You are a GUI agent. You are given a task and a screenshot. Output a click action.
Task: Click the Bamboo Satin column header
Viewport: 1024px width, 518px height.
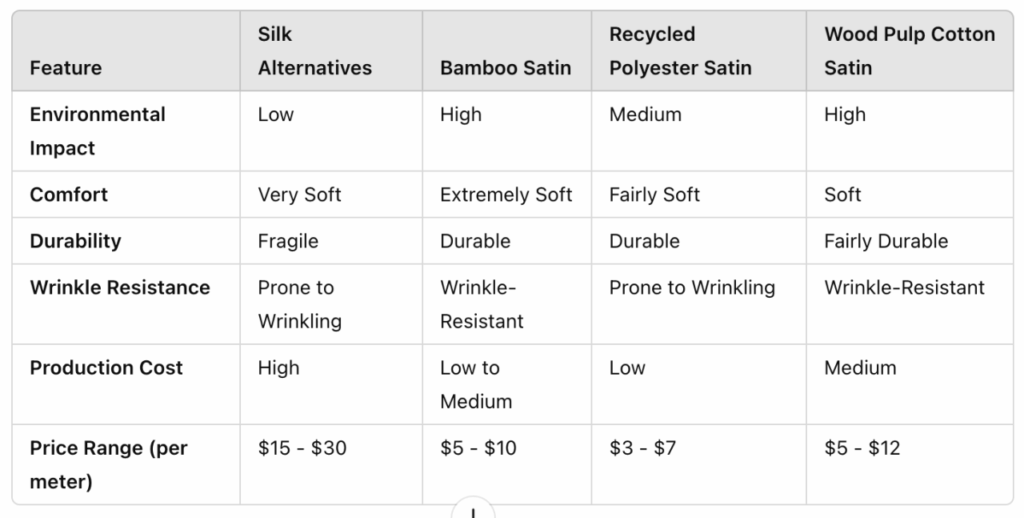pos(505,68)
